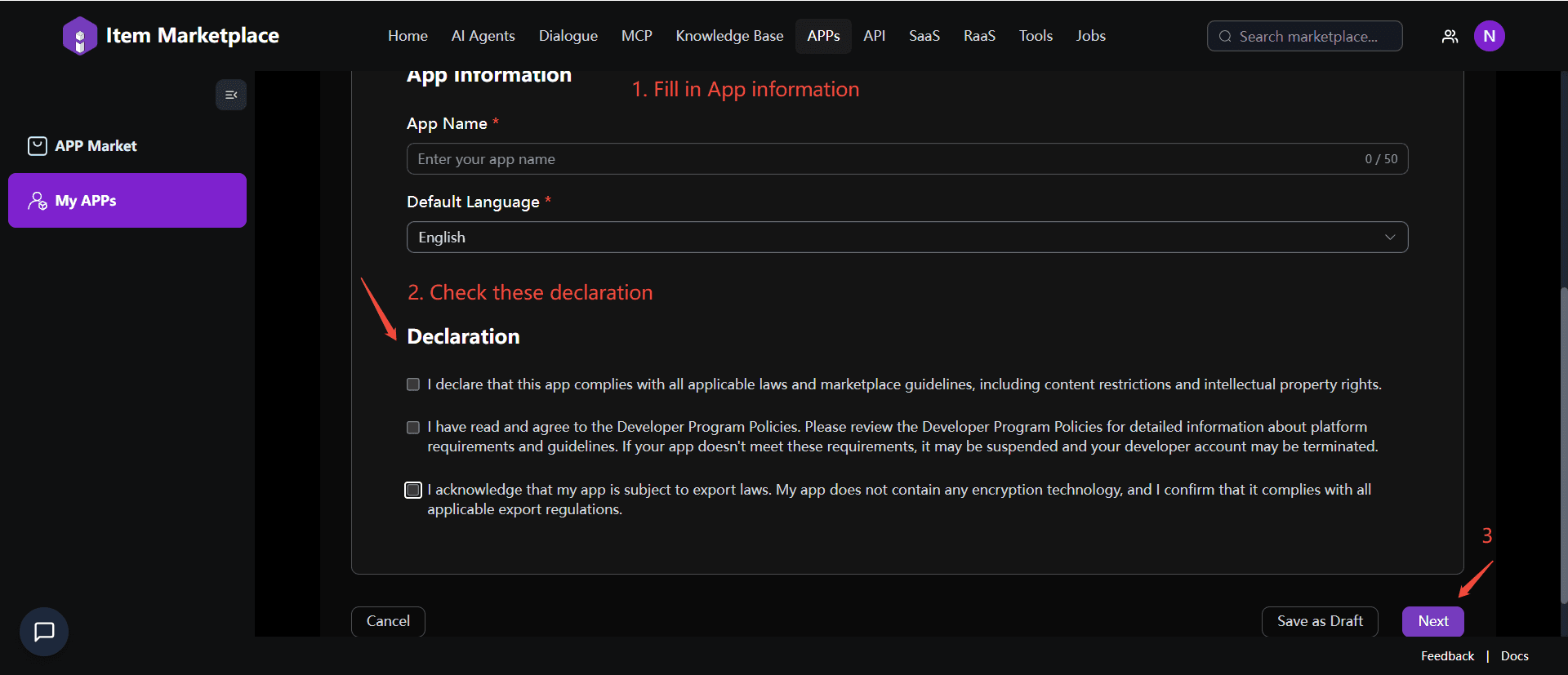
Task: Go to the MCP navigation tab
Action: (636, 36)
